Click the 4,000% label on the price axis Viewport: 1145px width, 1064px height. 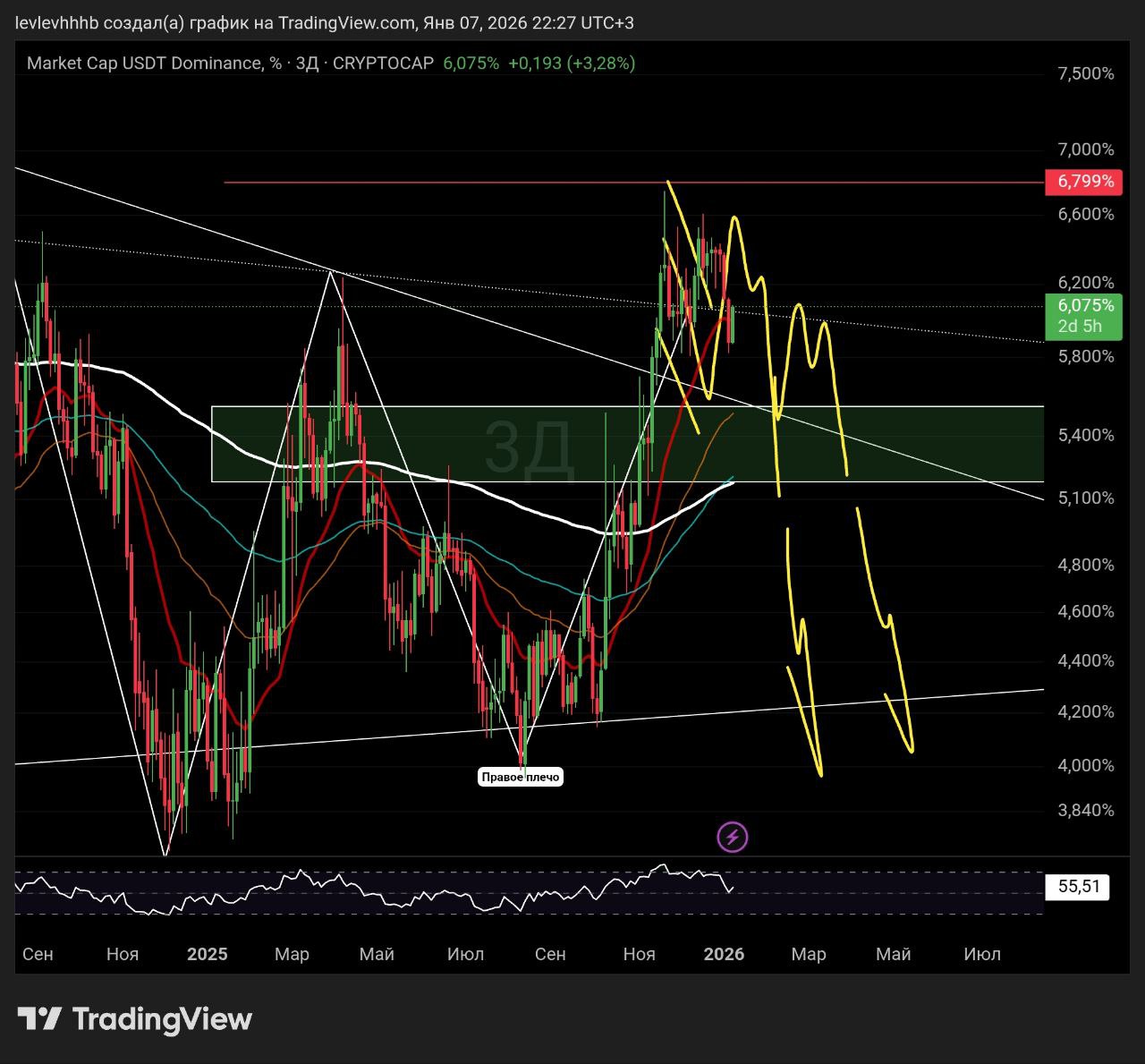coord(1085,765)
